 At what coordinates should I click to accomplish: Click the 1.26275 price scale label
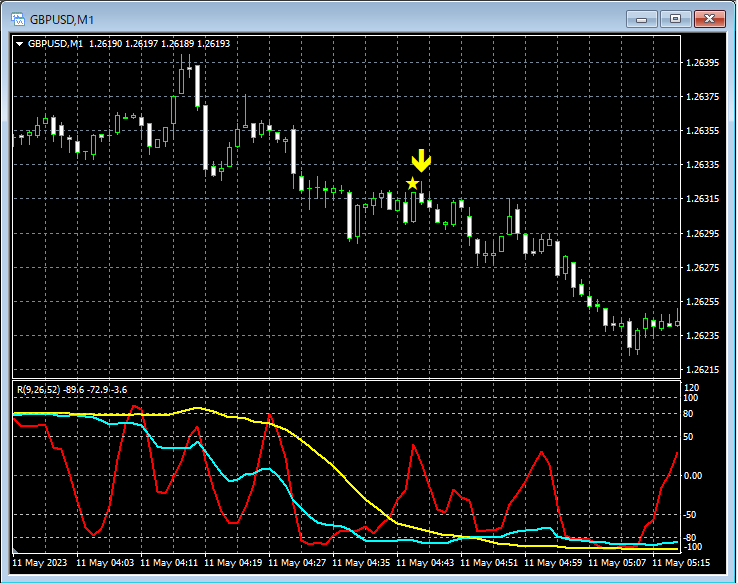point(703,267)
